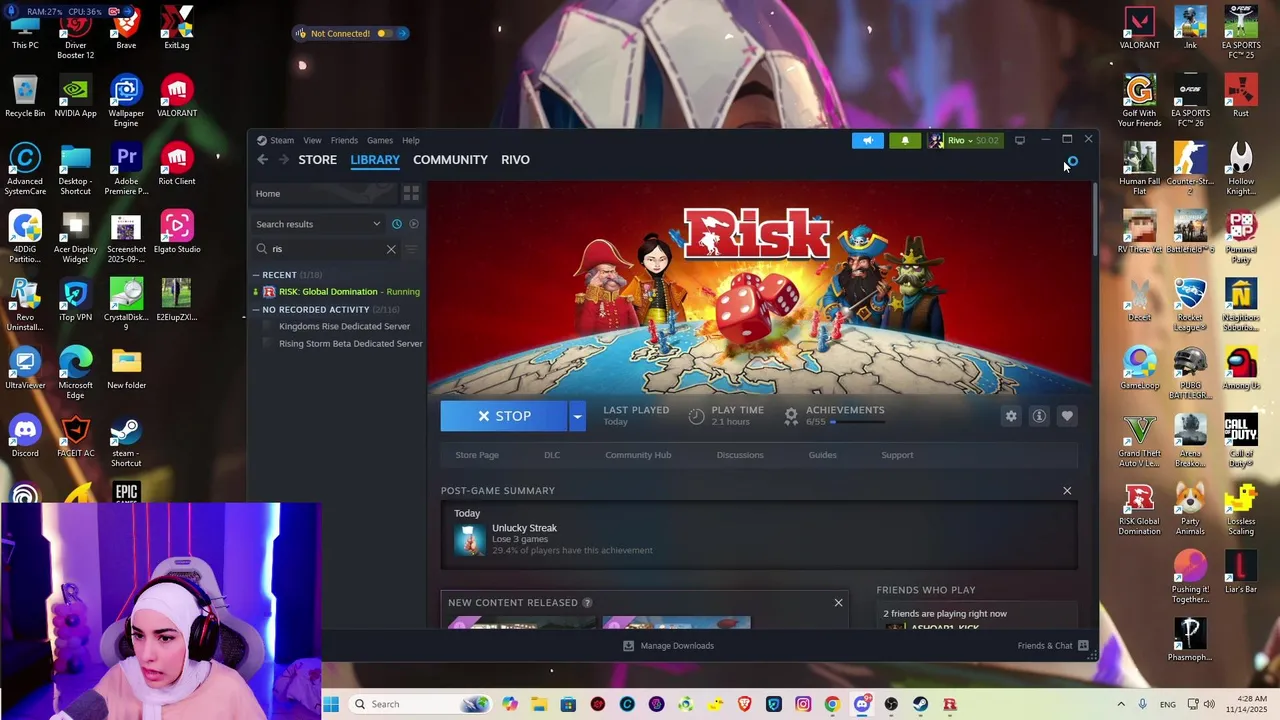Dismiss the Post-Game Summary section
Viewport: 1280px width, 720px height.
point(1067,491)
